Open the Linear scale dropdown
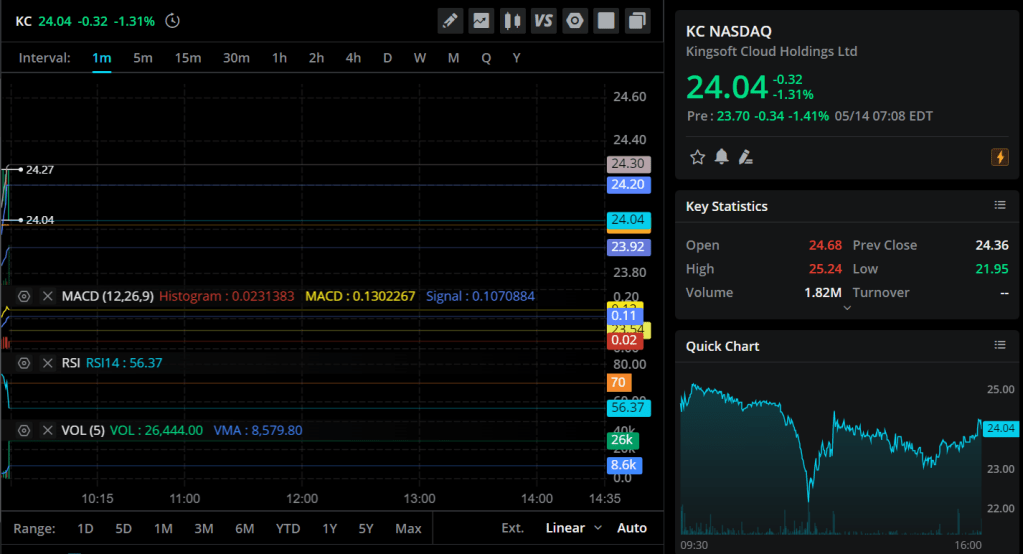The width and height of the screenshot is (1023, 554). click(x=574, y=528)
